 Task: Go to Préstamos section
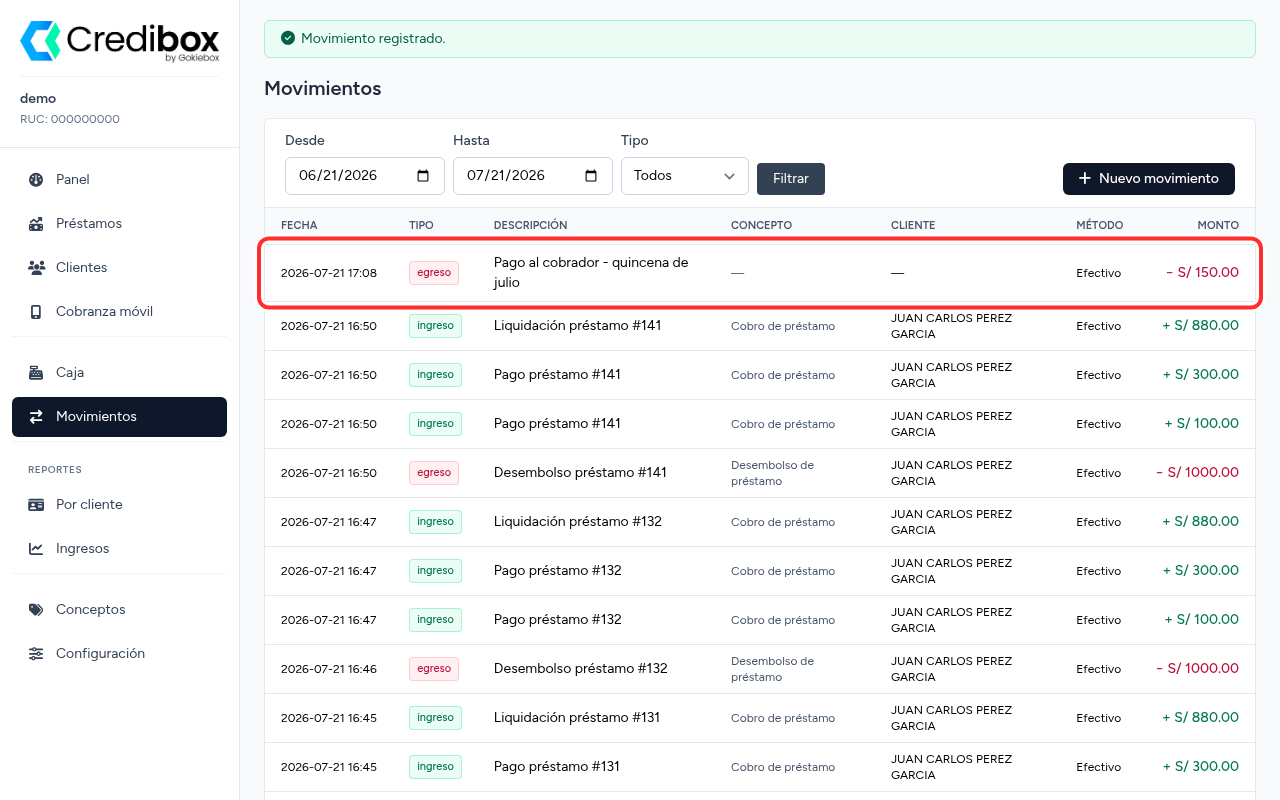click(119, 224)
